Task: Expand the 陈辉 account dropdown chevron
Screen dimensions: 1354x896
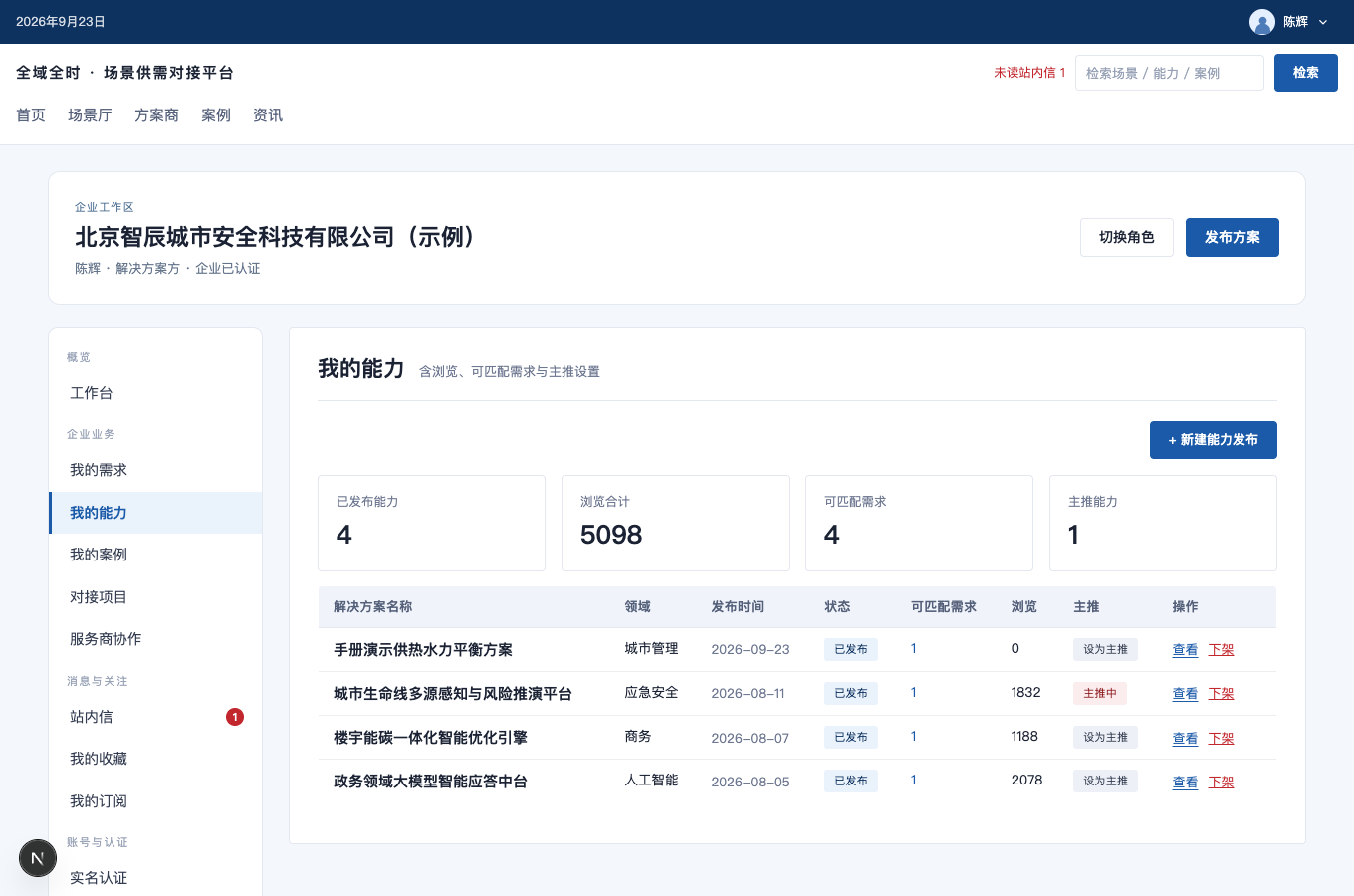Action: 1323,22
